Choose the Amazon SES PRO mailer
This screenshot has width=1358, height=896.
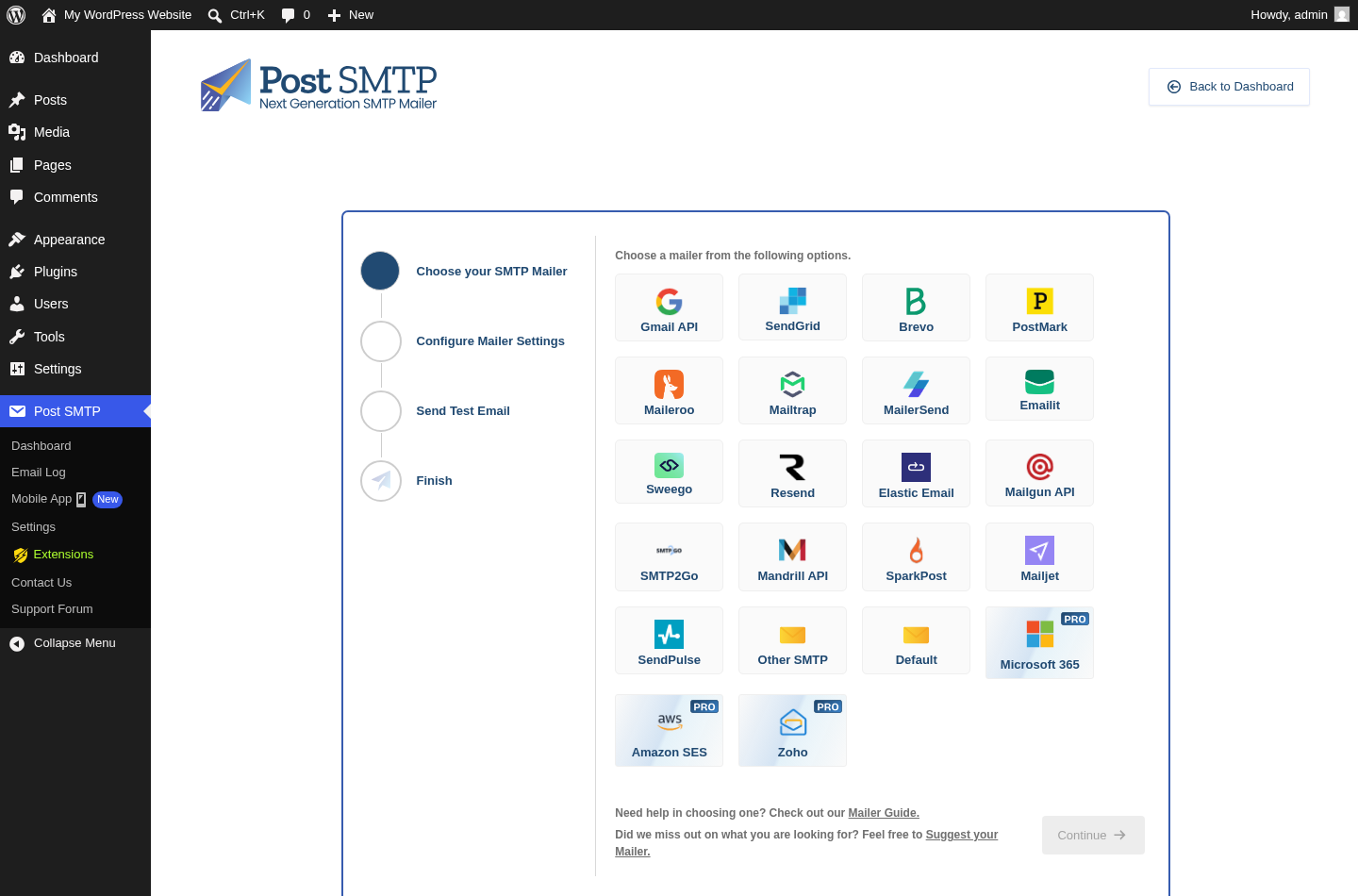coord(669,730)
